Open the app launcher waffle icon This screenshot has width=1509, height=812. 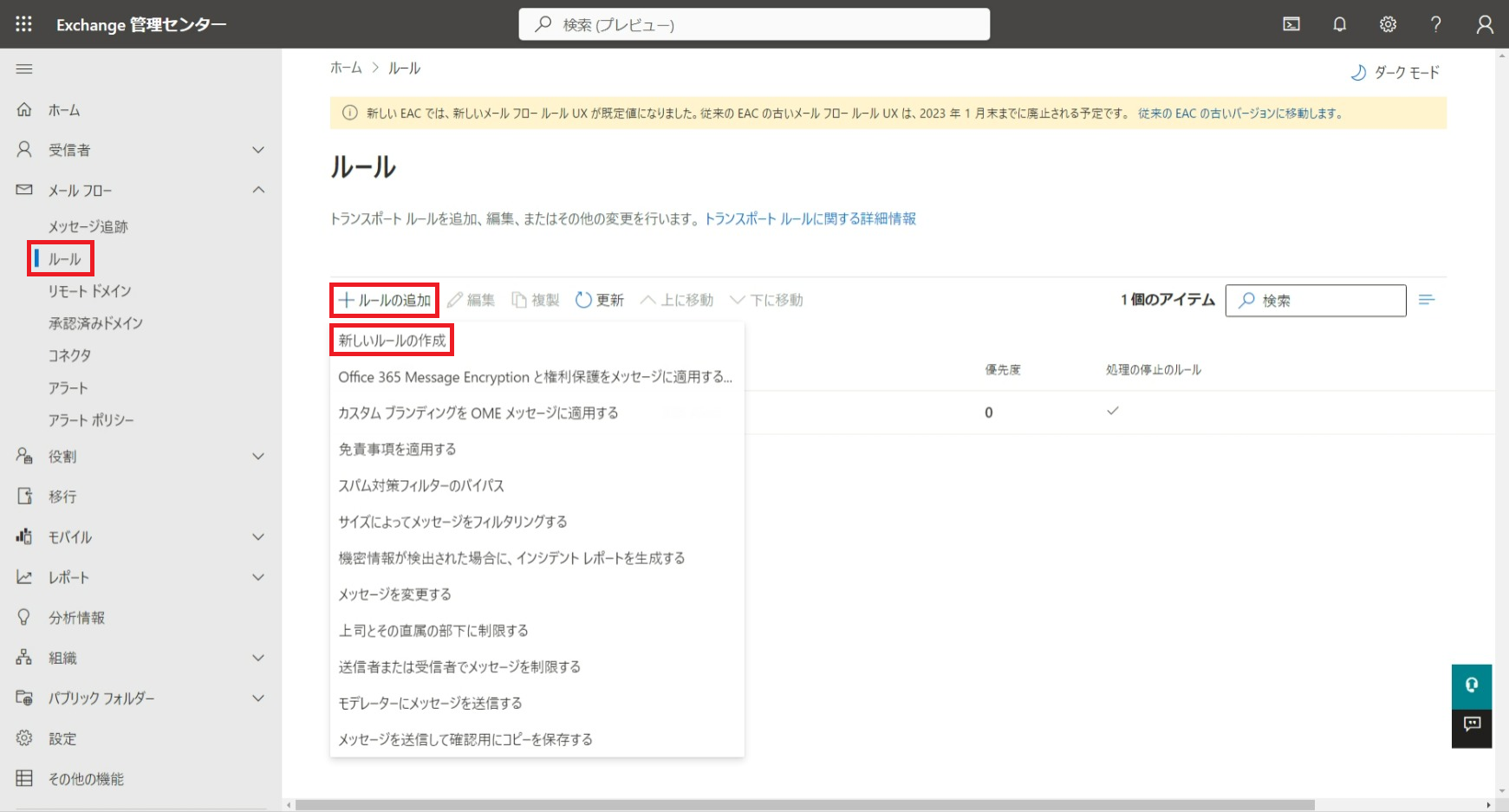click(x=23, y=24)
